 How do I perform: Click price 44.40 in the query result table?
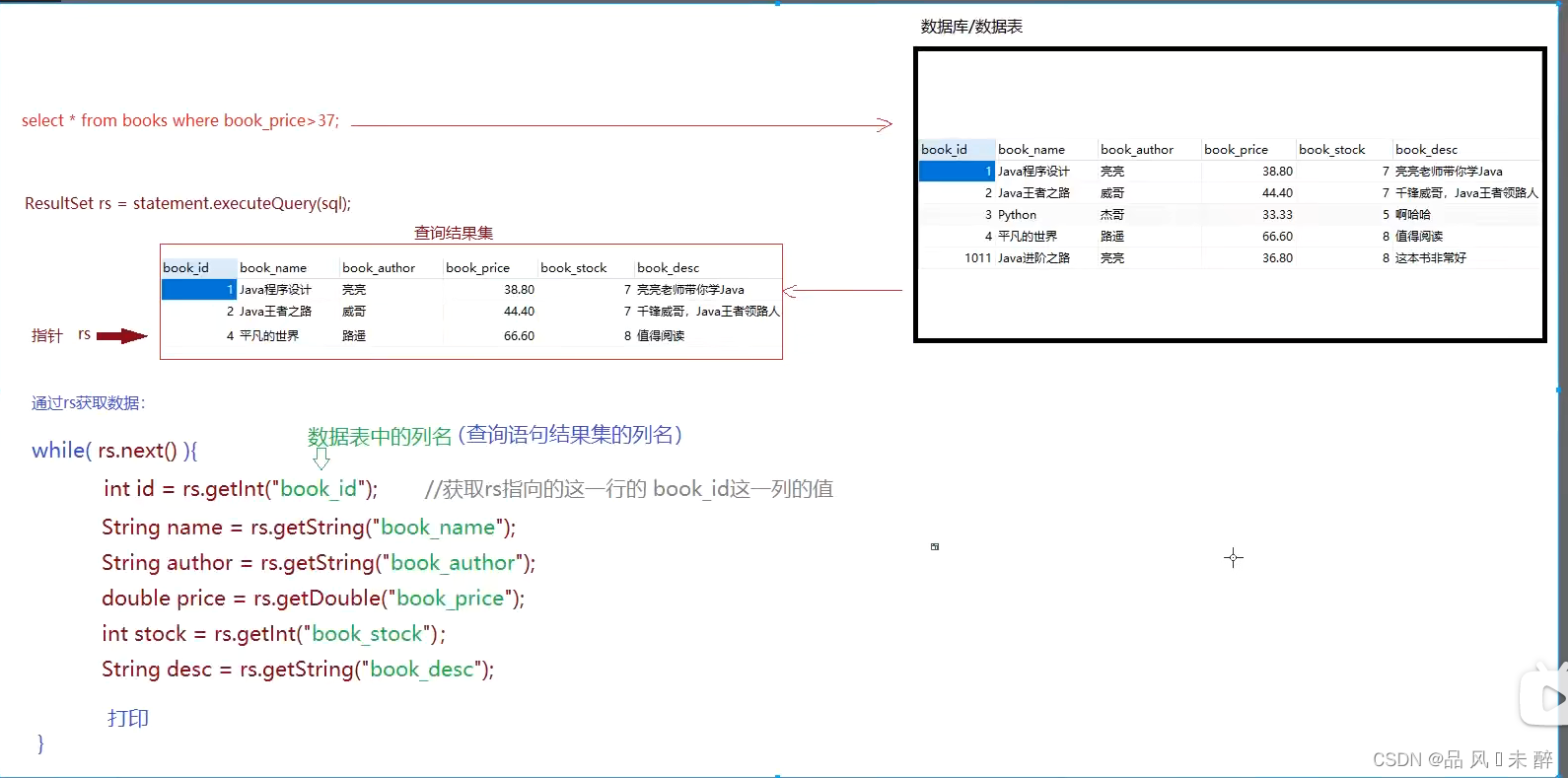click(519, 312)
